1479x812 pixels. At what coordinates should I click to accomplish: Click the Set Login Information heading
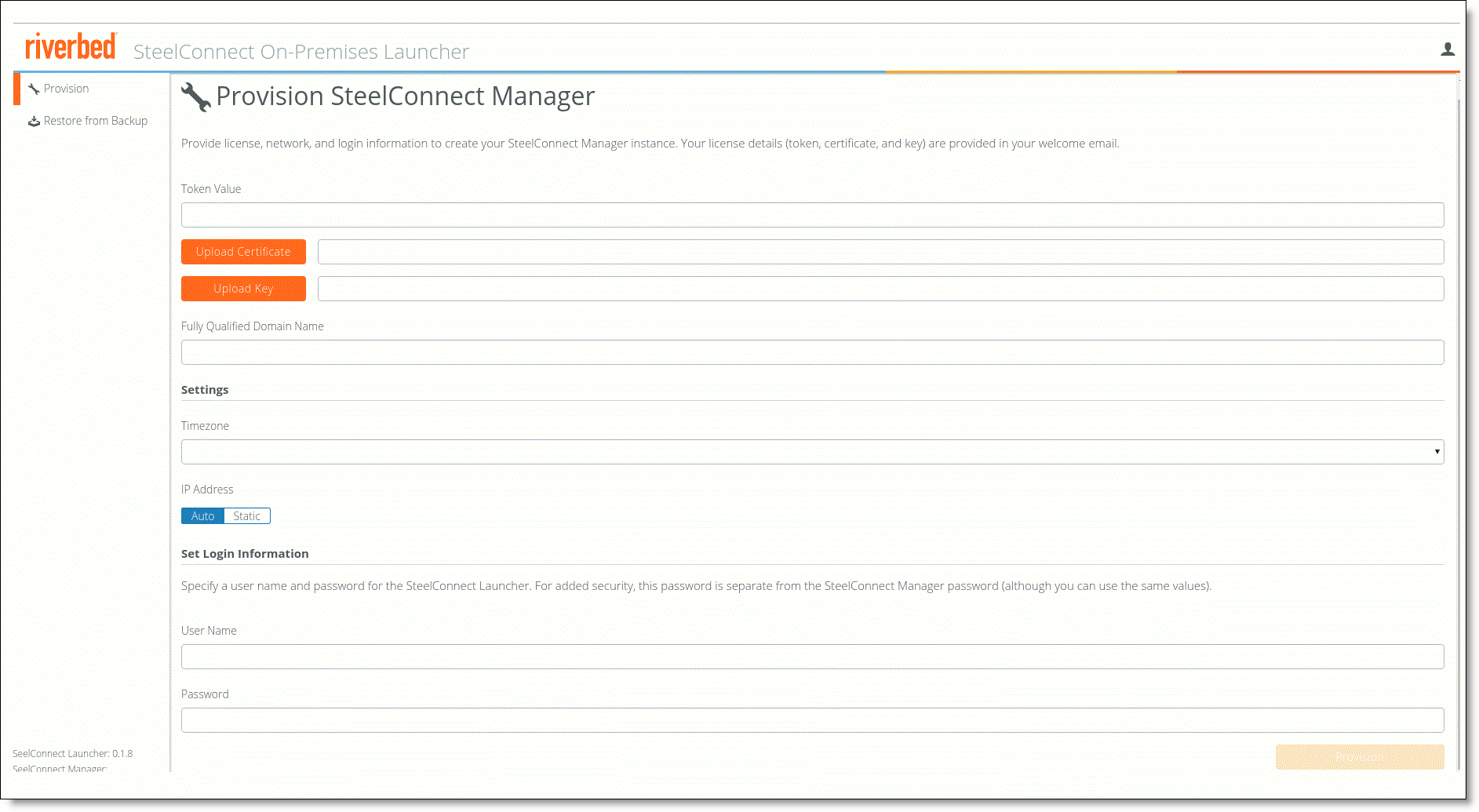click(245, 554)
